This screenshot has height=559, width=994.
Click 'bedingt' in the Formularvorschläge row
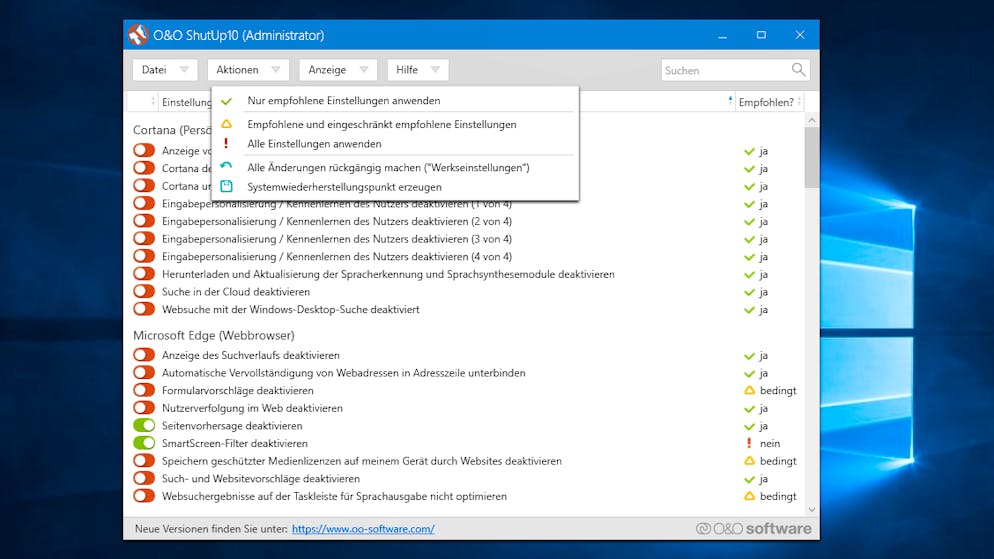click(778, 390)
